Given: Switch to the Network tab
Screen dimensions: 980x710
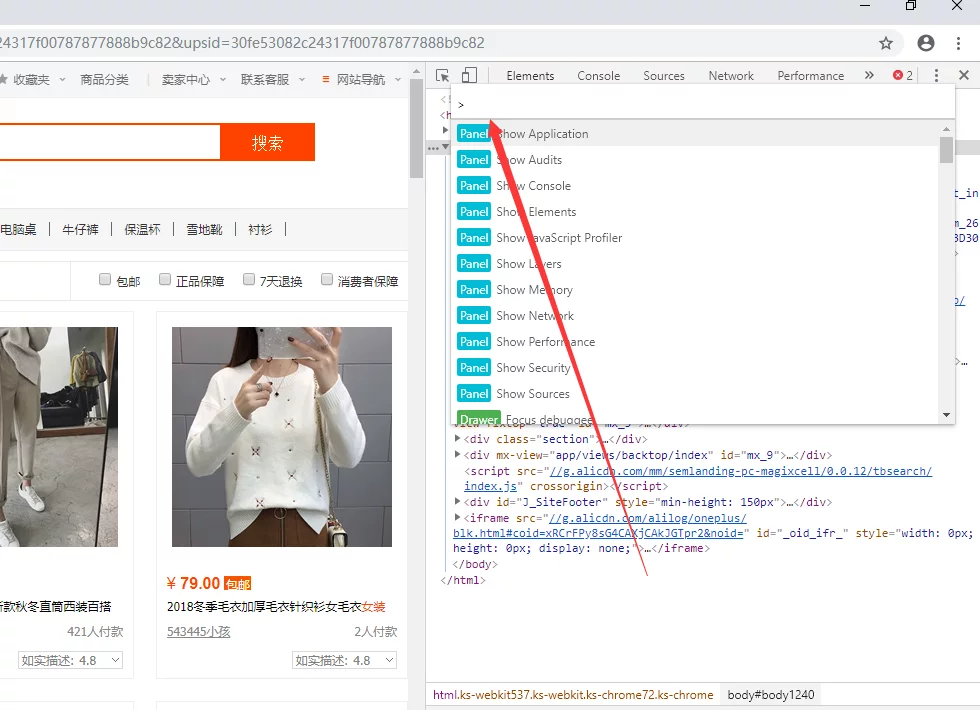Looking at the screenshot, I should [731, 76].
